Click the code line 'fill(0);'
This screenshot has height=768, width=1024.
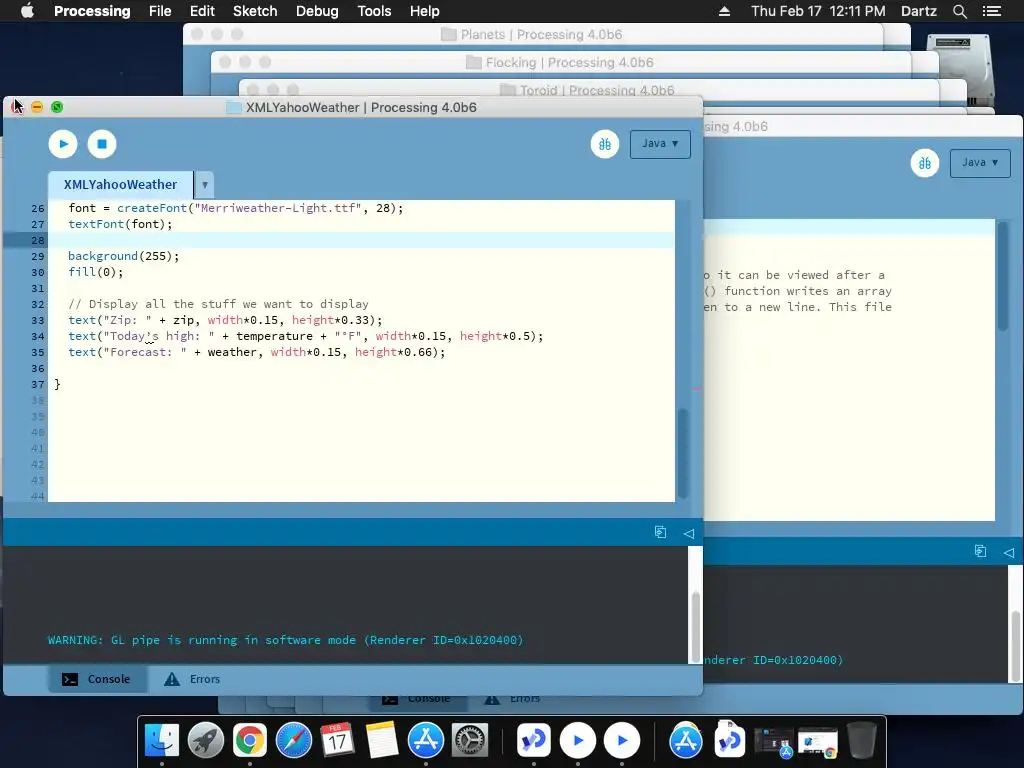click(x=95, y=272)
